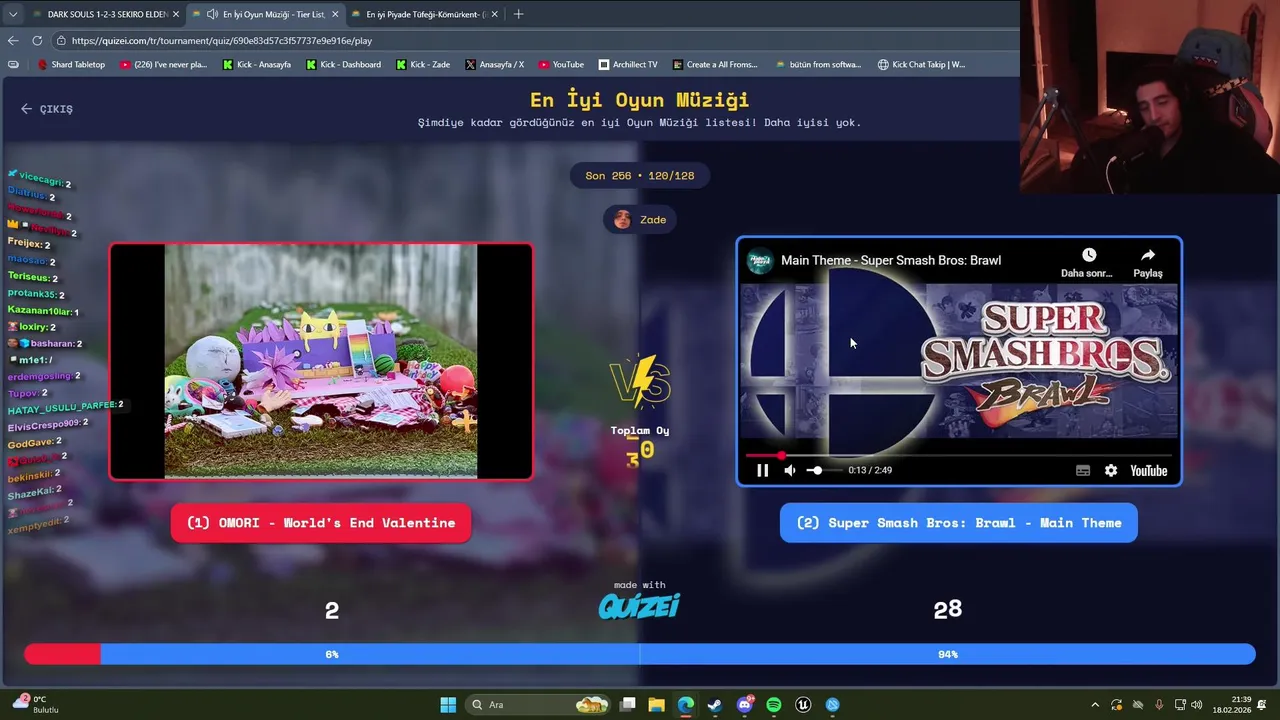Open system volume tray icon
Image resolution: width=1280 pixels, height=720 pixels.
1197,705
